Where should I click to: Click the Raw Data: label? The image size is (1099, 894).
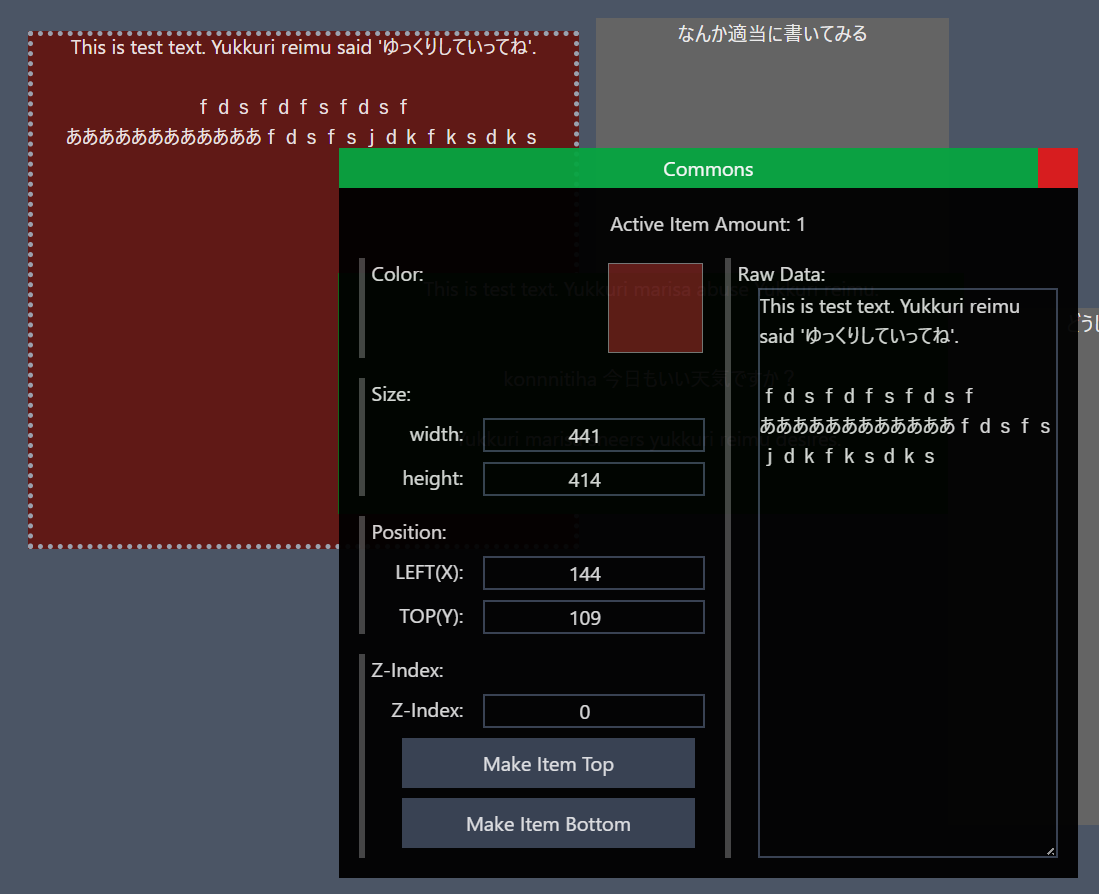point(781,274)
